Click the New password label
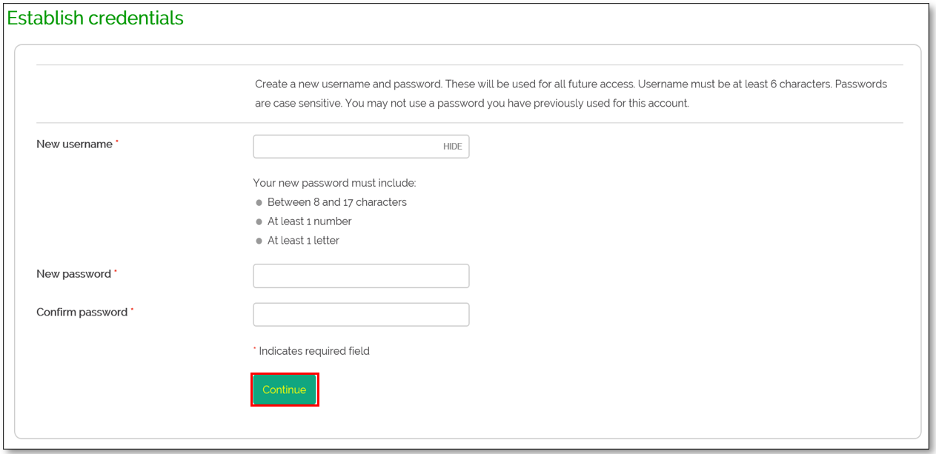Screen dimensions: 936x454 74,273
